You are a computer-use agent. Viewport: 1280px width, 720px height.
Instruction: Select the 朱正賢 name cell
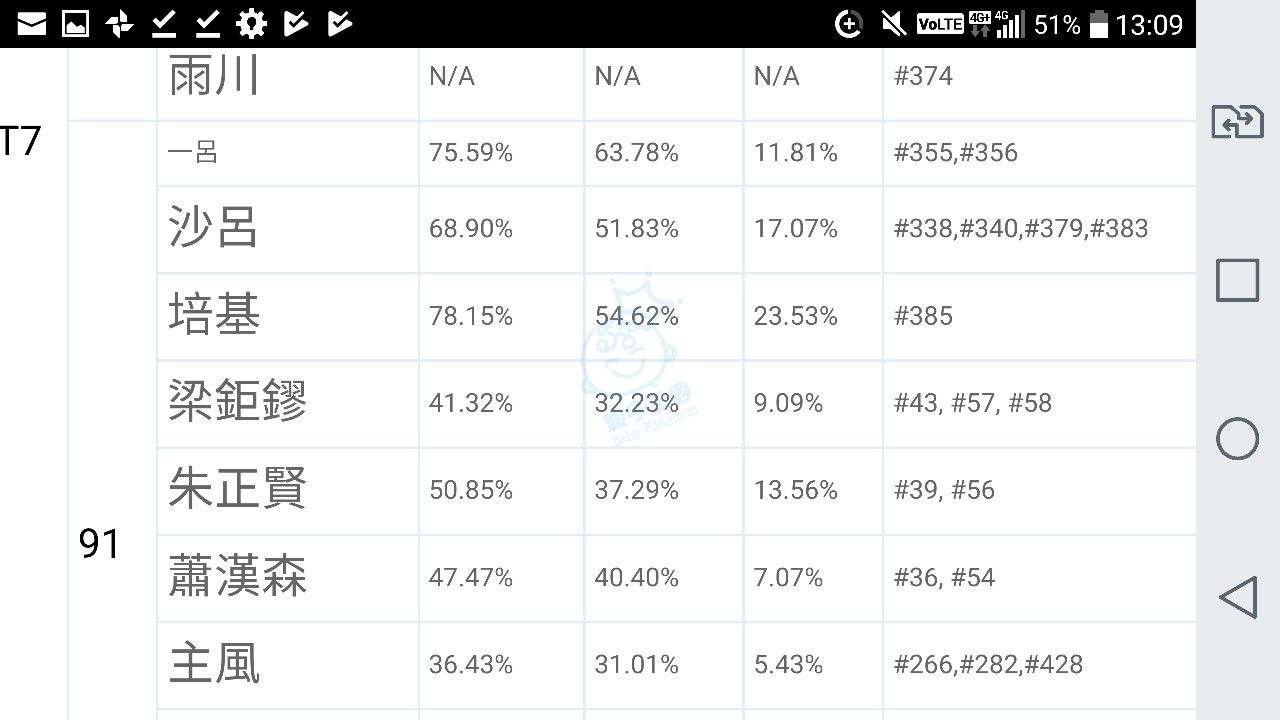coord(238,490)
